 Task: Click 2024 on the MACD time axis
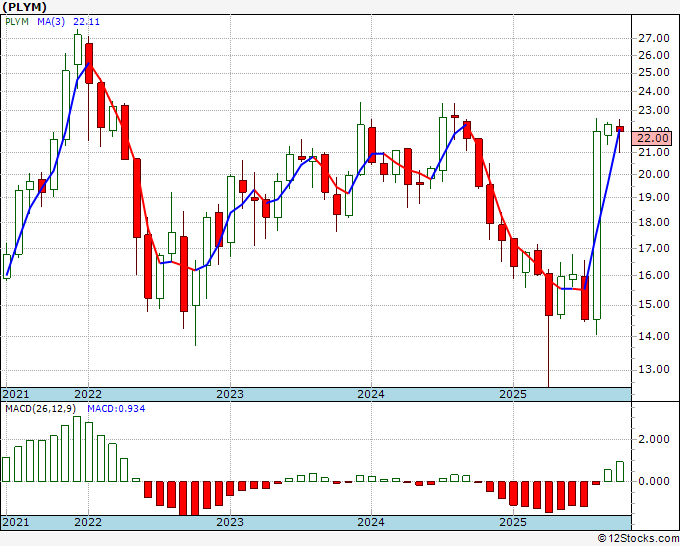click(371, 522)
